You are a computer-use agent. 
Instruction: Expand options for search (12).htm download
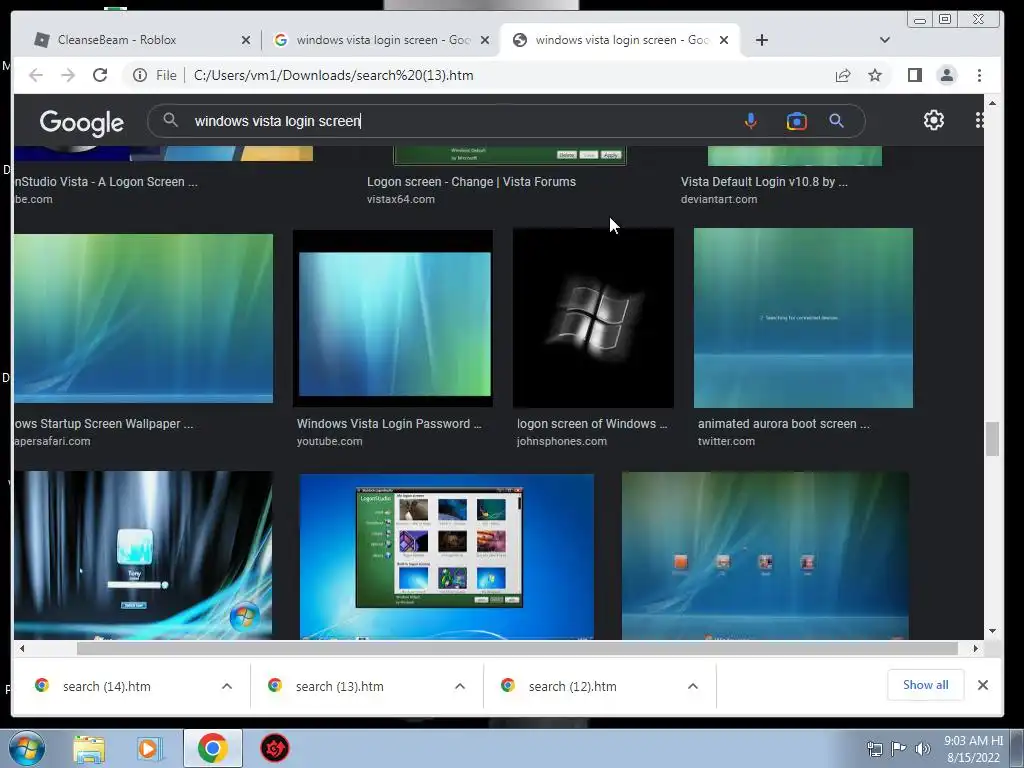[x=693, y=686]
